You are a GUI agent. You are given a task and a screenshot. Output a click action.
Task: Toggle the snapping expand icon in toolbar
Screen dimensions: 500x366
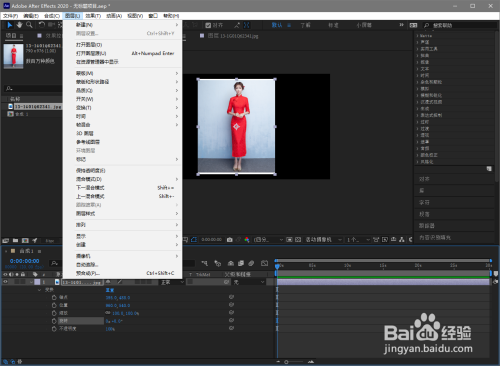click(246, 25)
